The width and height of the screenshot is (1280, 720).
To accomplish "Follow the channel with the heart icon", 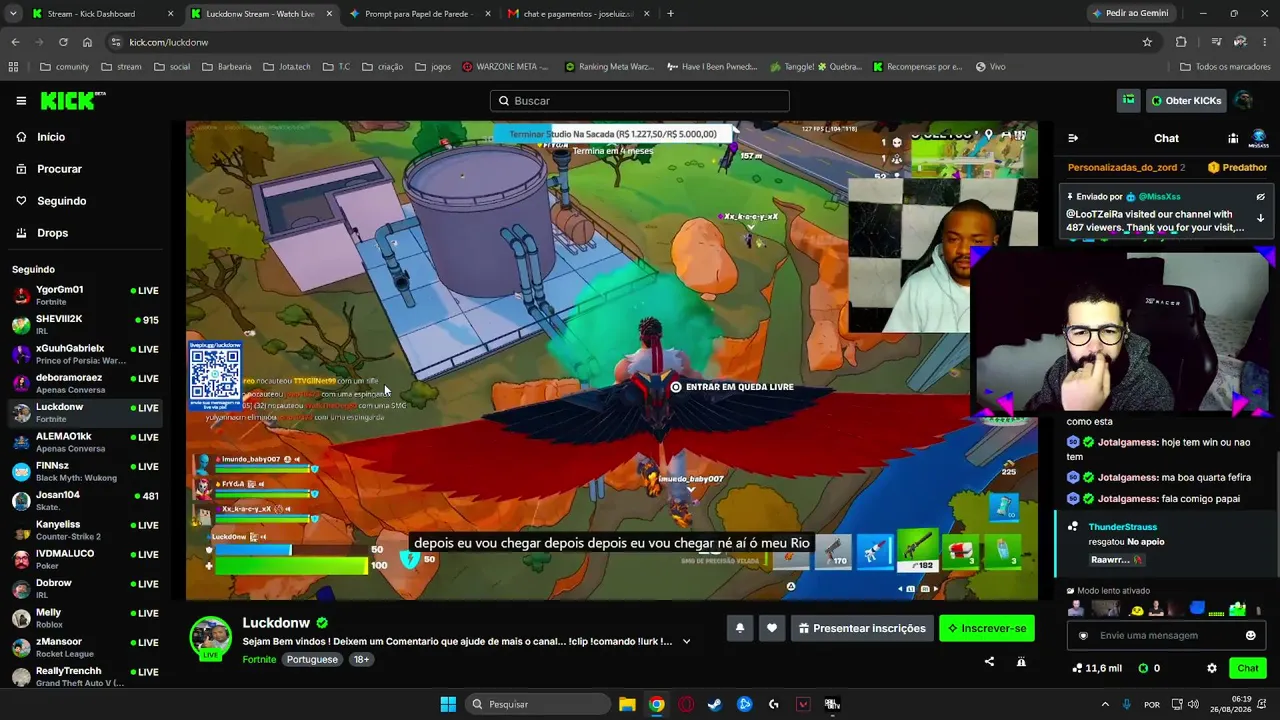I will coord(772,628).
